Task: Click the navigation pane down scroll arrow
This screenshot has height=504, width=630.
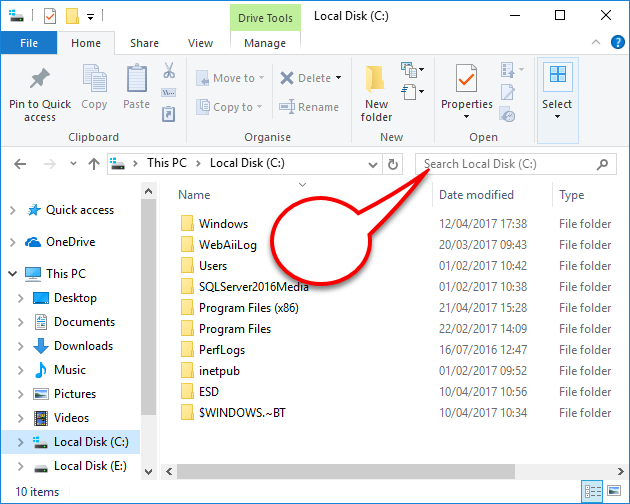Action: pos(148,471)
